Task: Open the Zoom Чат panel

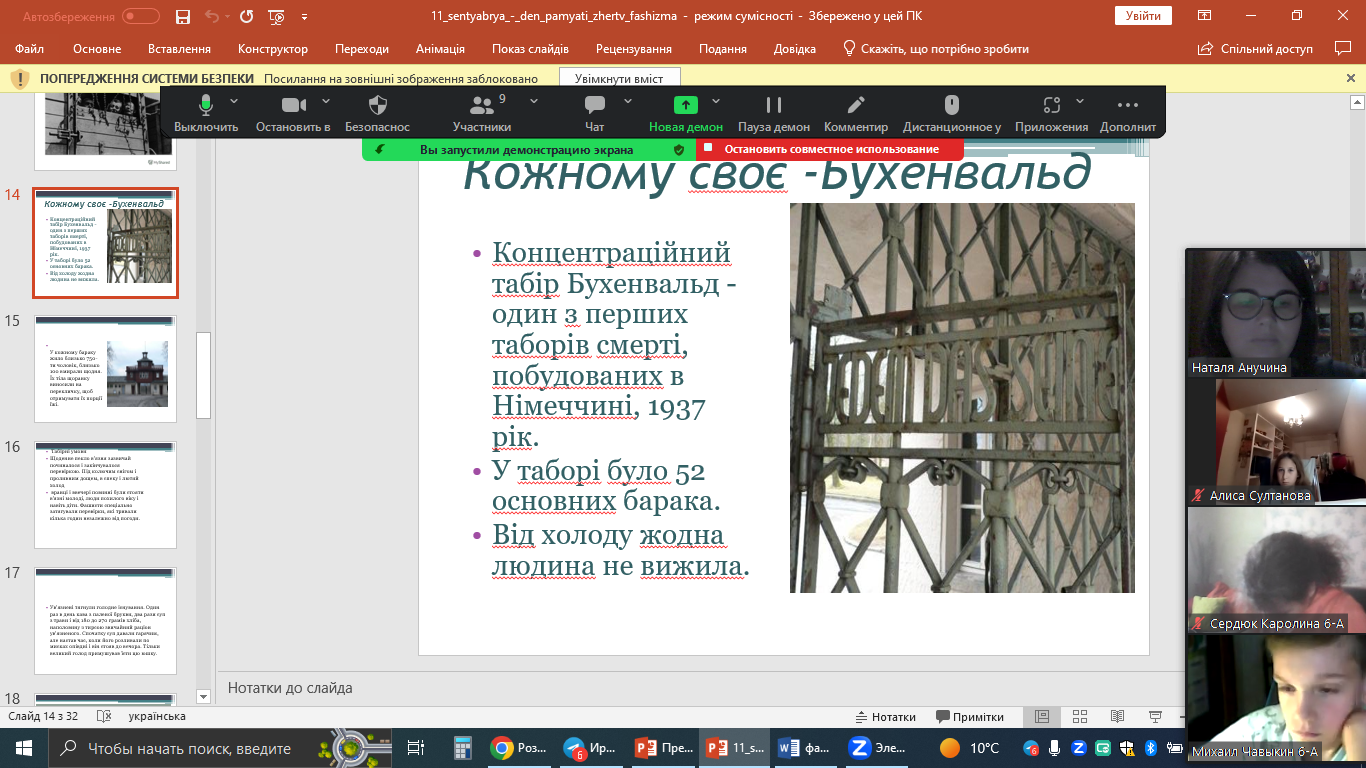Action: click(x=595, y=113)
